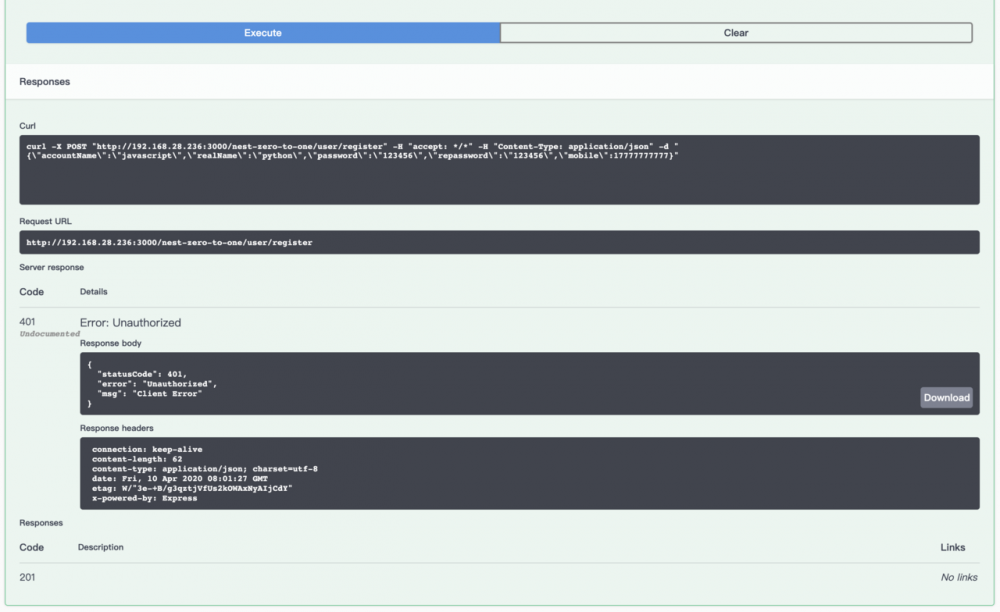Click the Clear button to reset the response
Image resolution: width=1000 pixels, height=612 pixels.
click(x=737, y=31)
